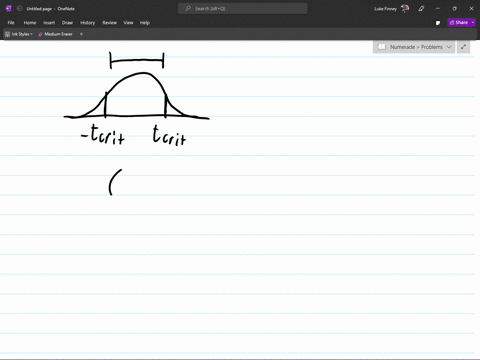Expand the Share dropdown arrow

[473, 22]
